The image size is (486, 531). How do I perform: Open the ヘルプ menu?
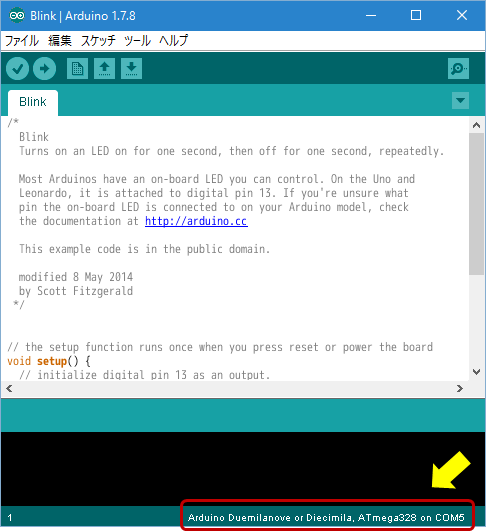pos(173,41)
